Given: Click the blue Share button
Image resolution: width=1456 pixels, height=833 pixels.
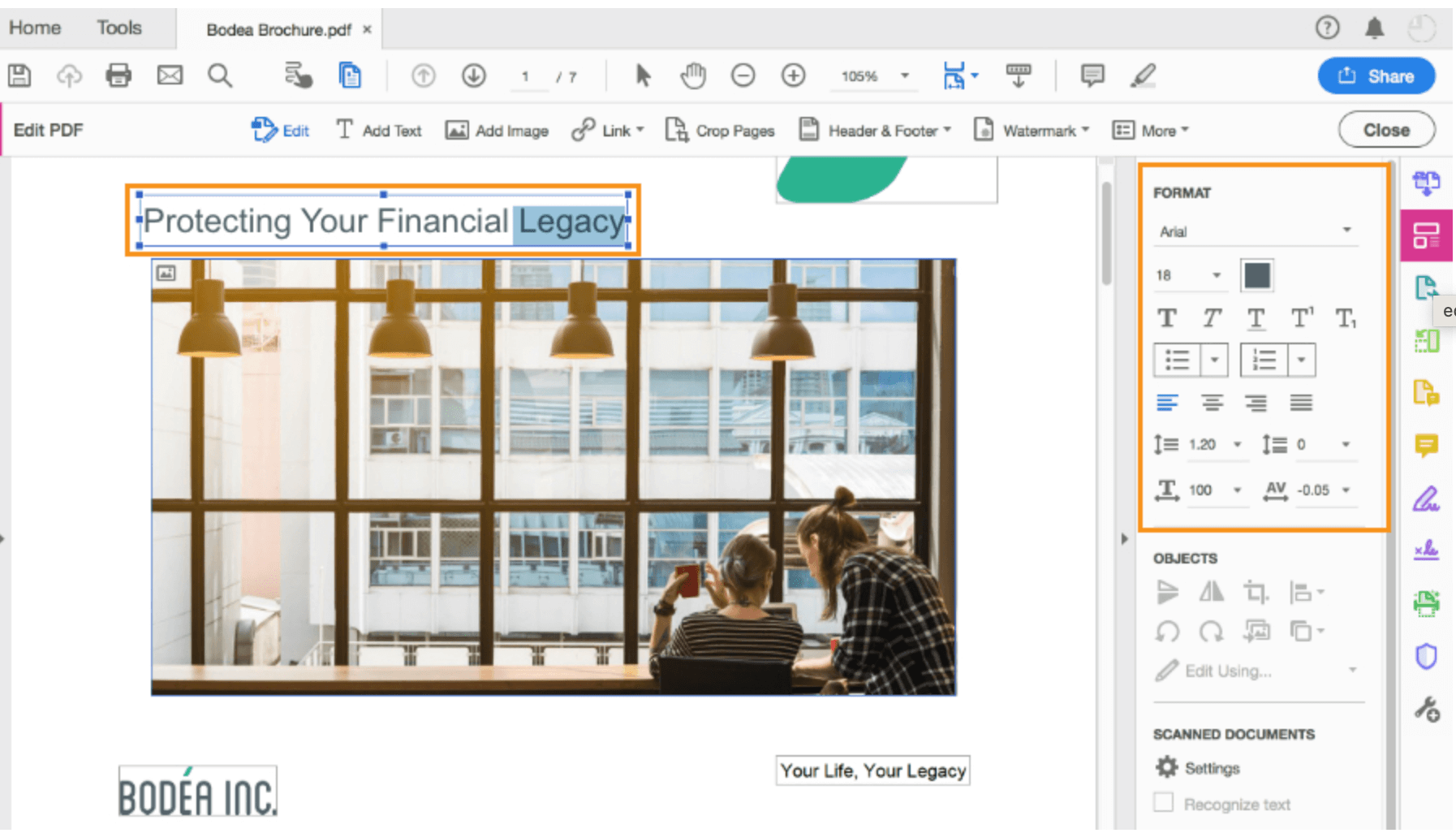Looking at the screenshot, I should point(1376,76).
